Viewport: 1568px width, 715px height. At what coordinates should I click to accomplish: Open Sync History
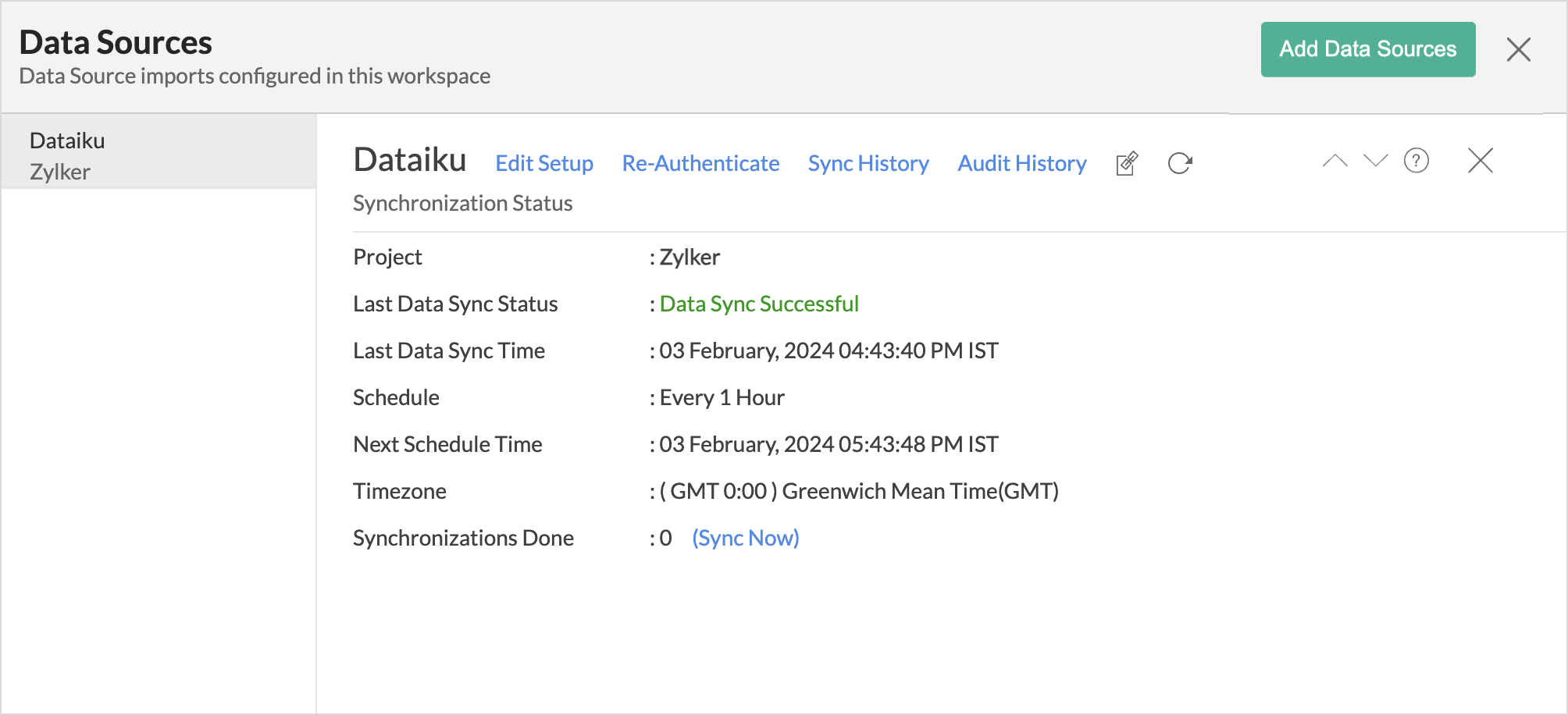click(x=868, y=163)
